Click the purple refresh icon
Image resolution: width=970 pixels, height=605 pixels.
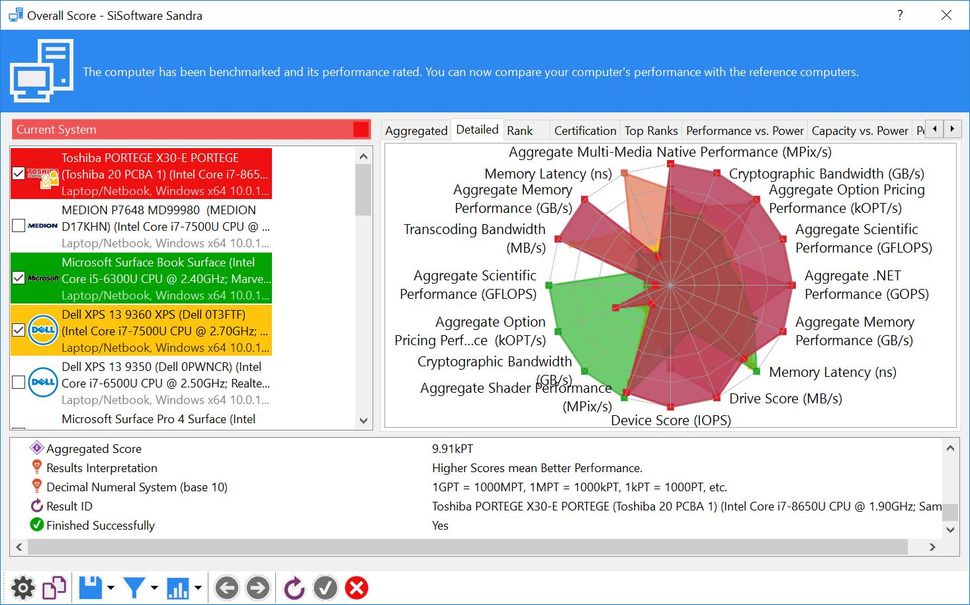[294, 588]
